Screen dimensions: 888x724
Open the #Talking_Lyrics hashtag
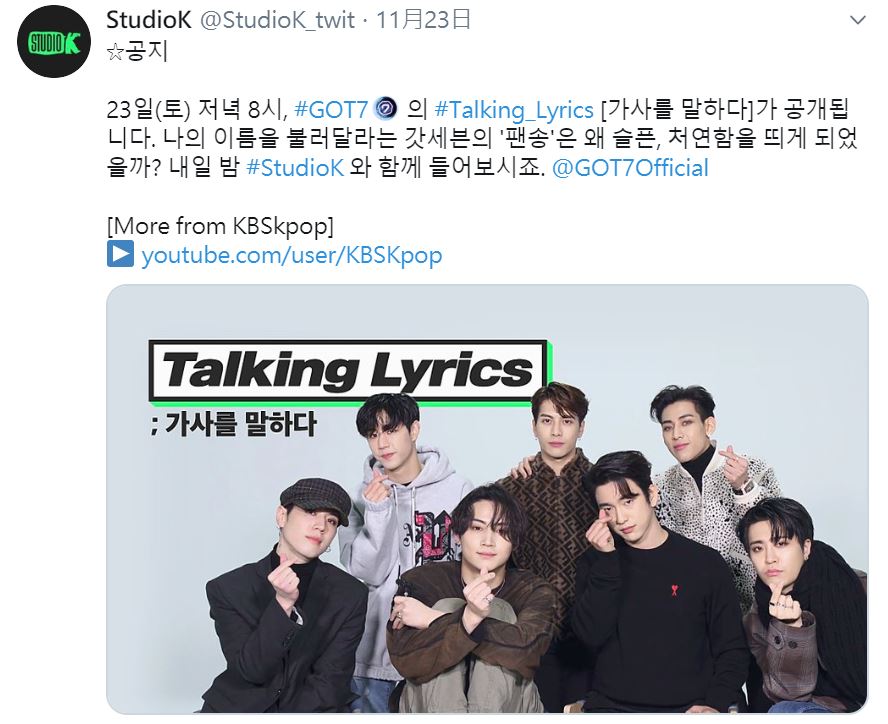(x=514, y=110)
